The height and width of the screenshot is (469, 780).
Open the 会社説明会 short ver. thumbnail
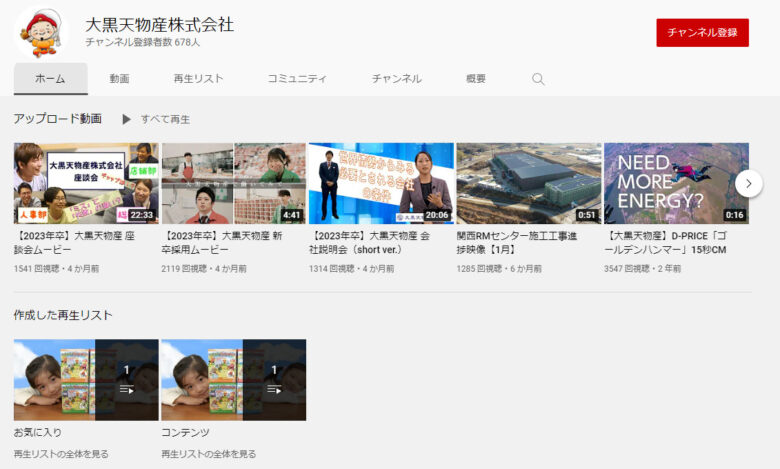point(381,184)
